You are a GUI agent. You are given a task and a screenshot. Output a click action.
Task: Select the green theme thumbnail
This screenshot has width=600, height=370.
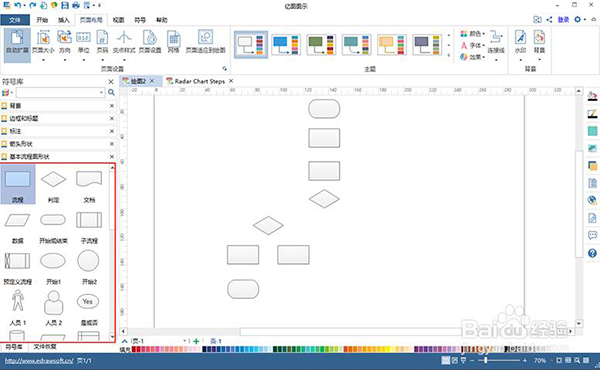point(321,45)
